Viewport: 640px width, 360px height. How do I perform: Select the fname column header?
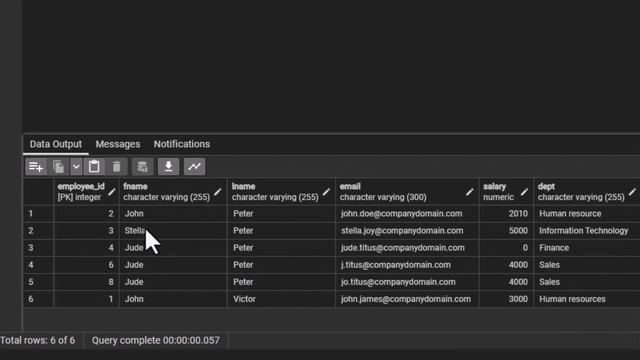click(173, 191)
